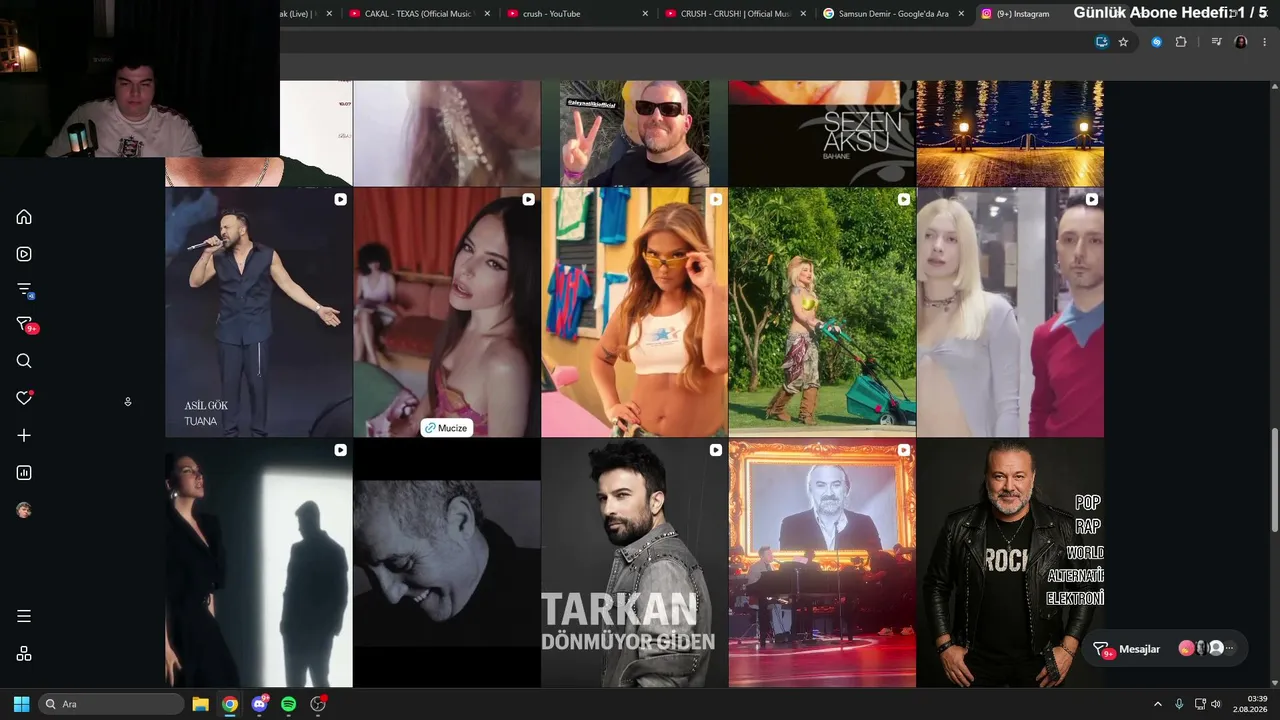Open the activity list icon with blue badge

25,290
